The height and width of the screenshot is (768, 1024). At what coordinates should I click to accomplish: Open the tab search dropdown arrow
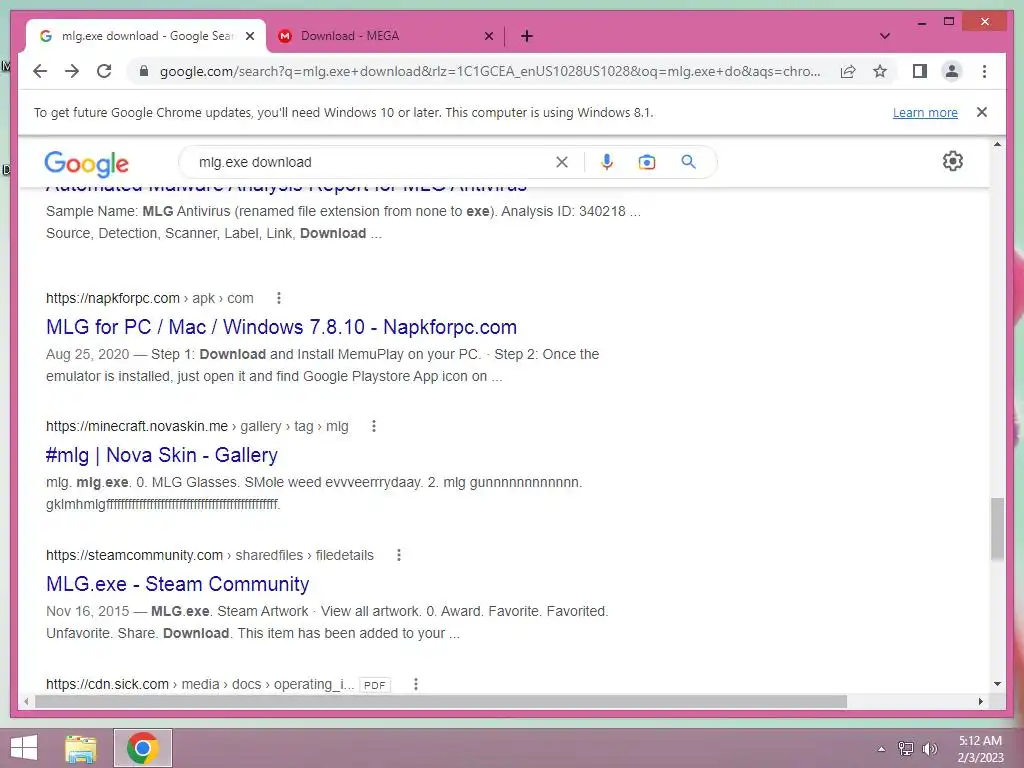point(885,36)
